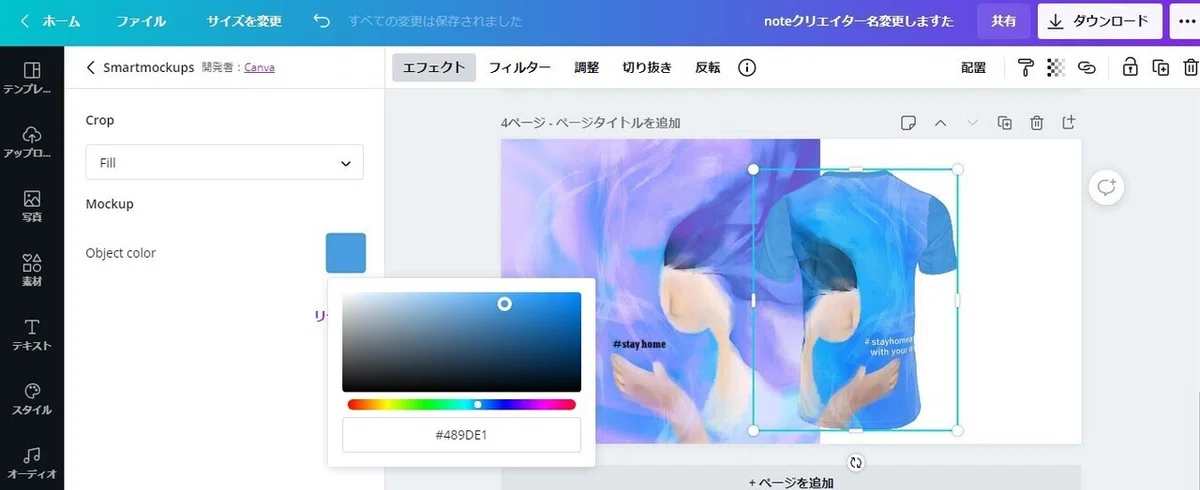Select the 反転 option
Screen dimensions: 1200x490
point(707,68)
